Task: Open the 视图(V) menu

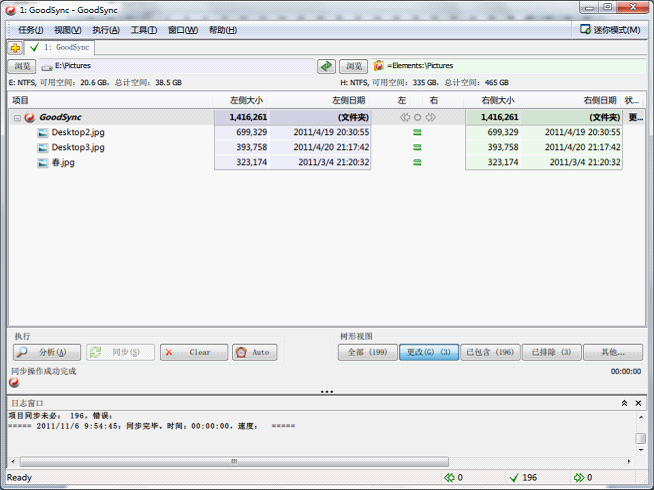Action: tap(68, 30)
